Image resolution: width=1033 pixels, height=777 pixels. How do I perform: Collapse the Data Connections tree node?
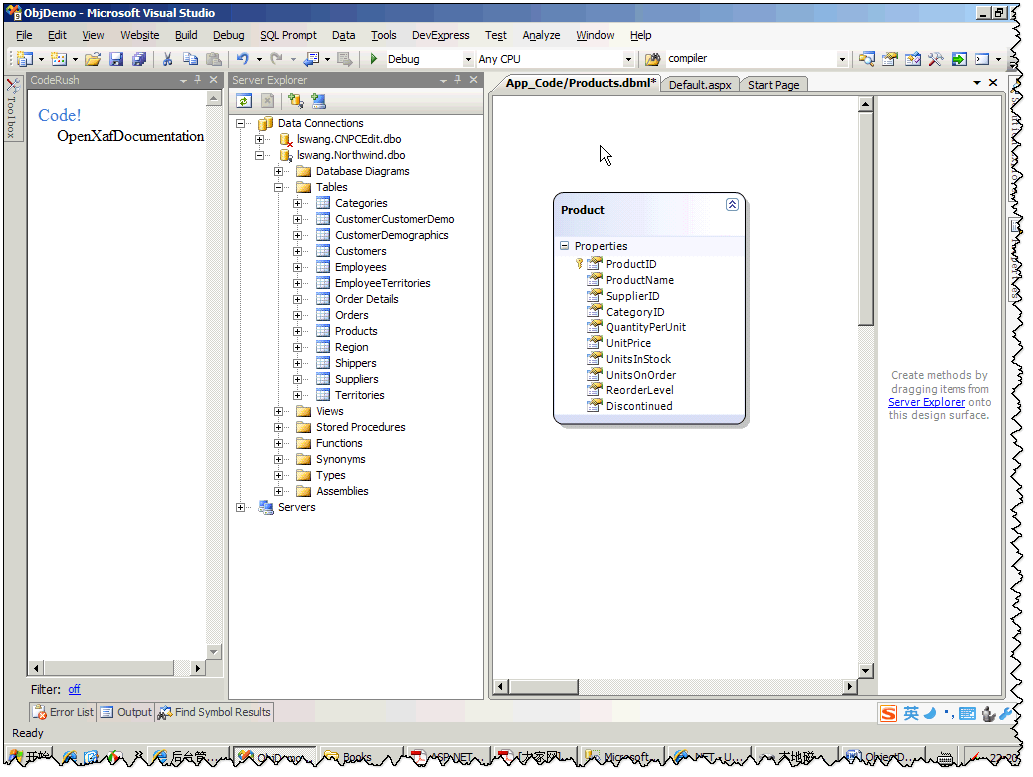click(x=240, y=123)
